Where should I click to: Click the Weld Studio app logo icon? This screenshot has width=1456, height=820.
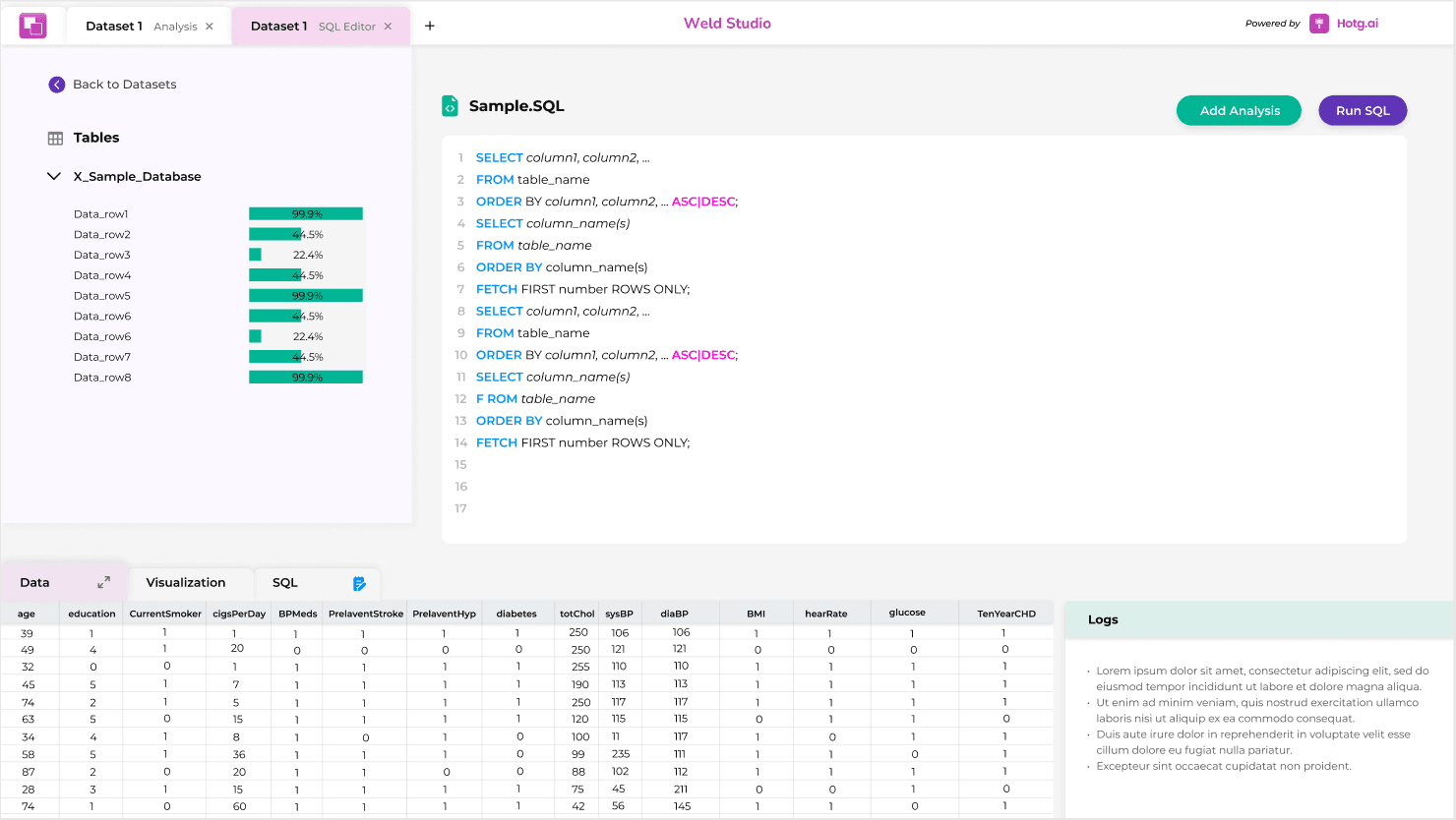(32, 26)
